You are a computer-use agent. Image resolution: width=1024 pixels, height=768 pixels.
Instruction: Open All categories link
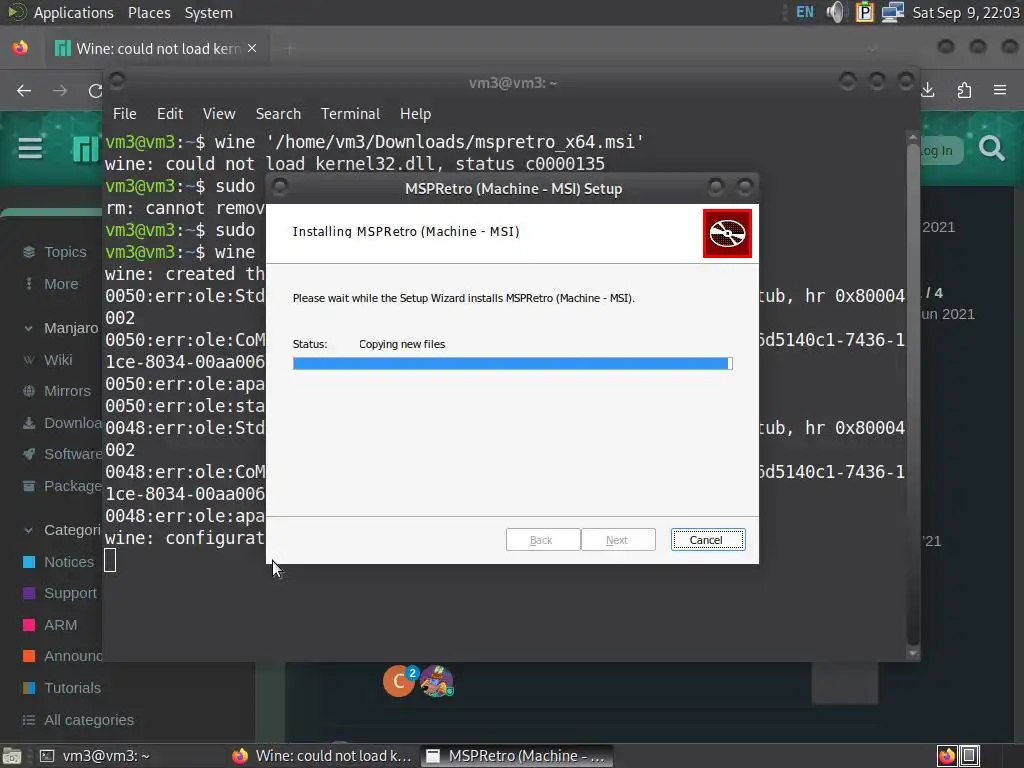click(x=78, y=720)
